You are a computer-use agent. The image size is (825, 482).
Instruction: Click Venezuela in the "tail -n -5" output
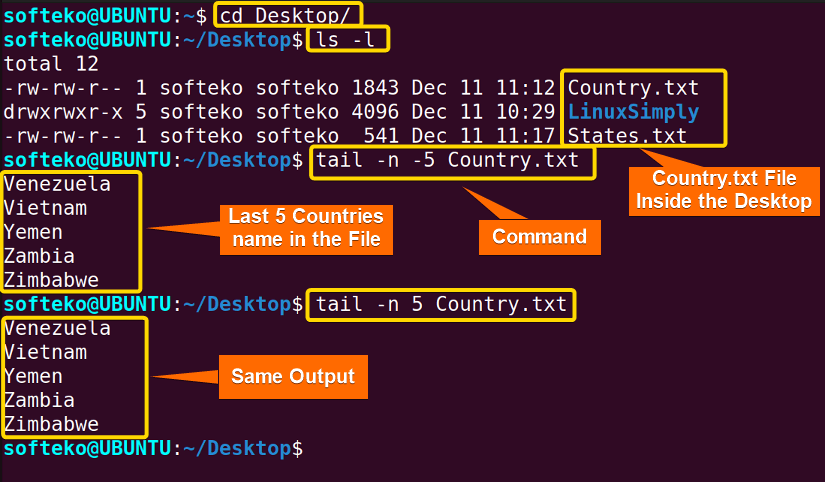point(57,184)
